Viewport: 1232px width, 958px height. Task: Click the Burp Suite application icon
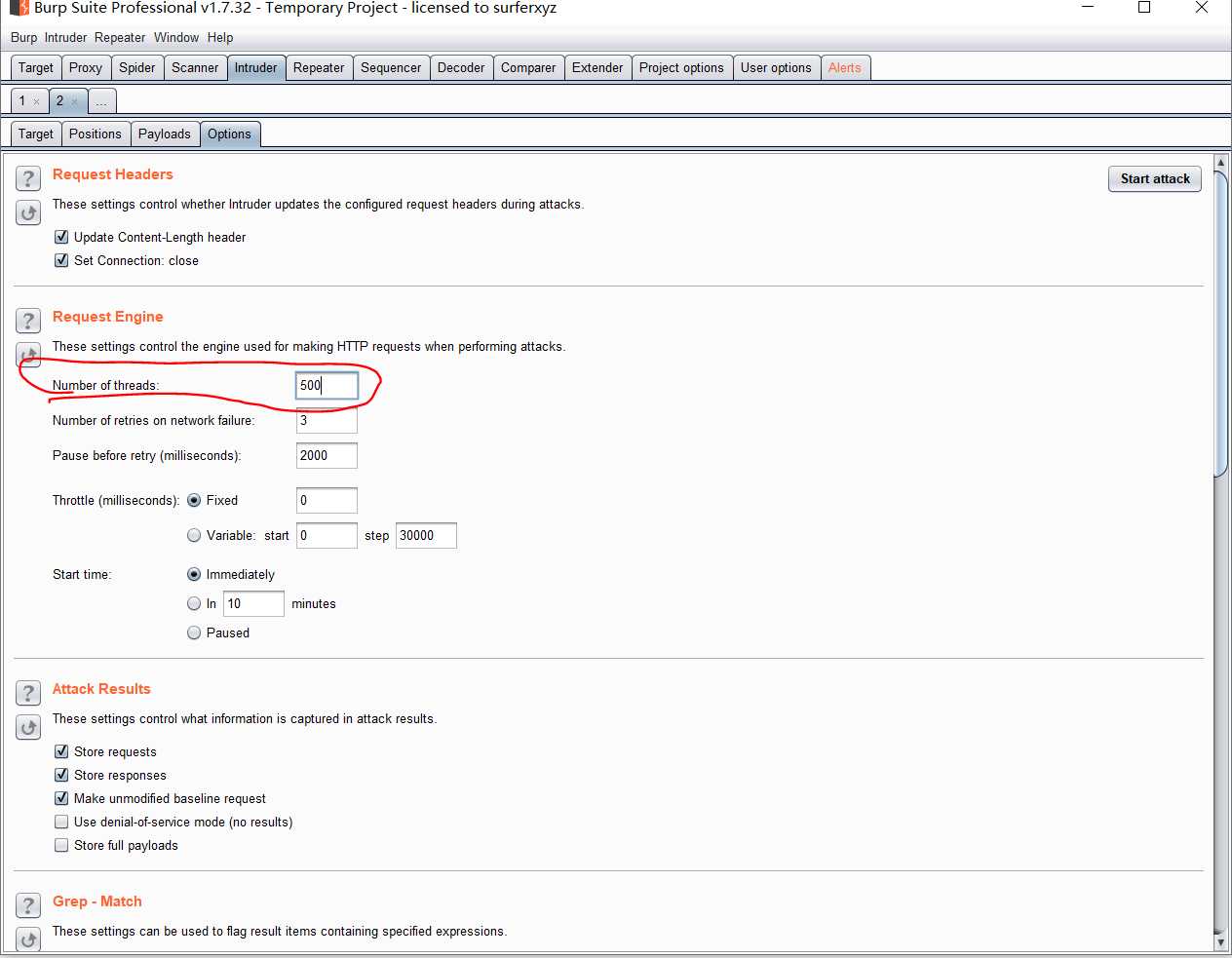pos(19,8)
